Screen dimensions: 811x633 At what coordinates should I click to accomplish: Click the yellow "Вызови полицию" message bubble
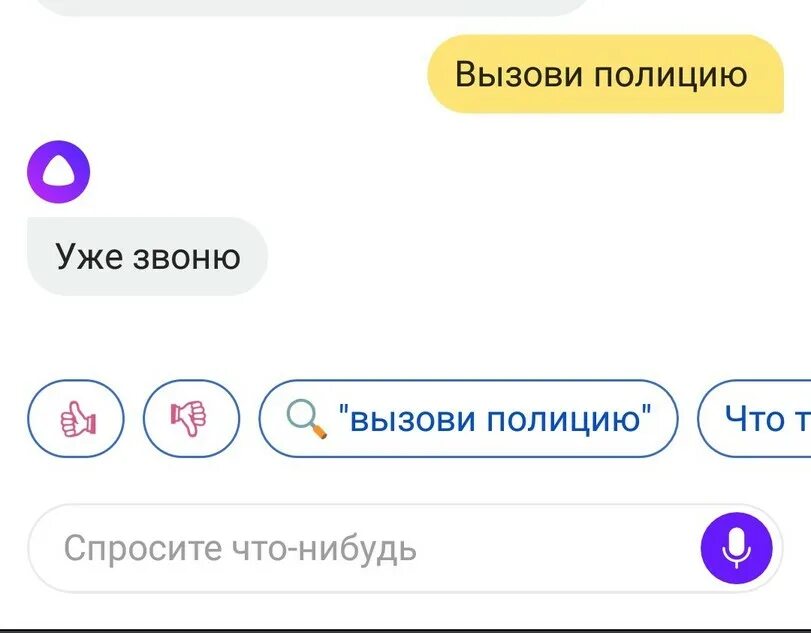(605, 74)
